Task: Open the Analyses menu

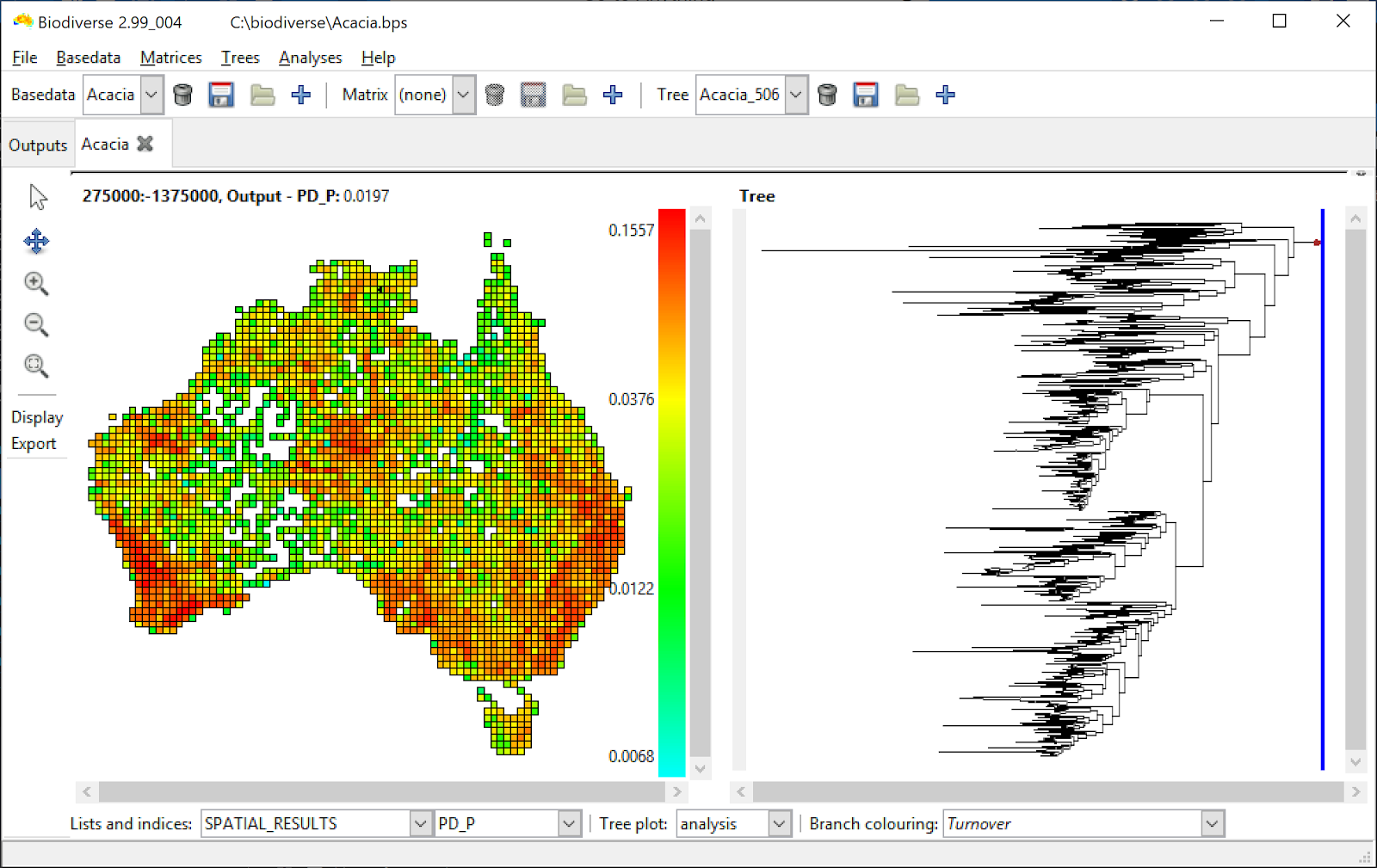Action: [310, 58]
